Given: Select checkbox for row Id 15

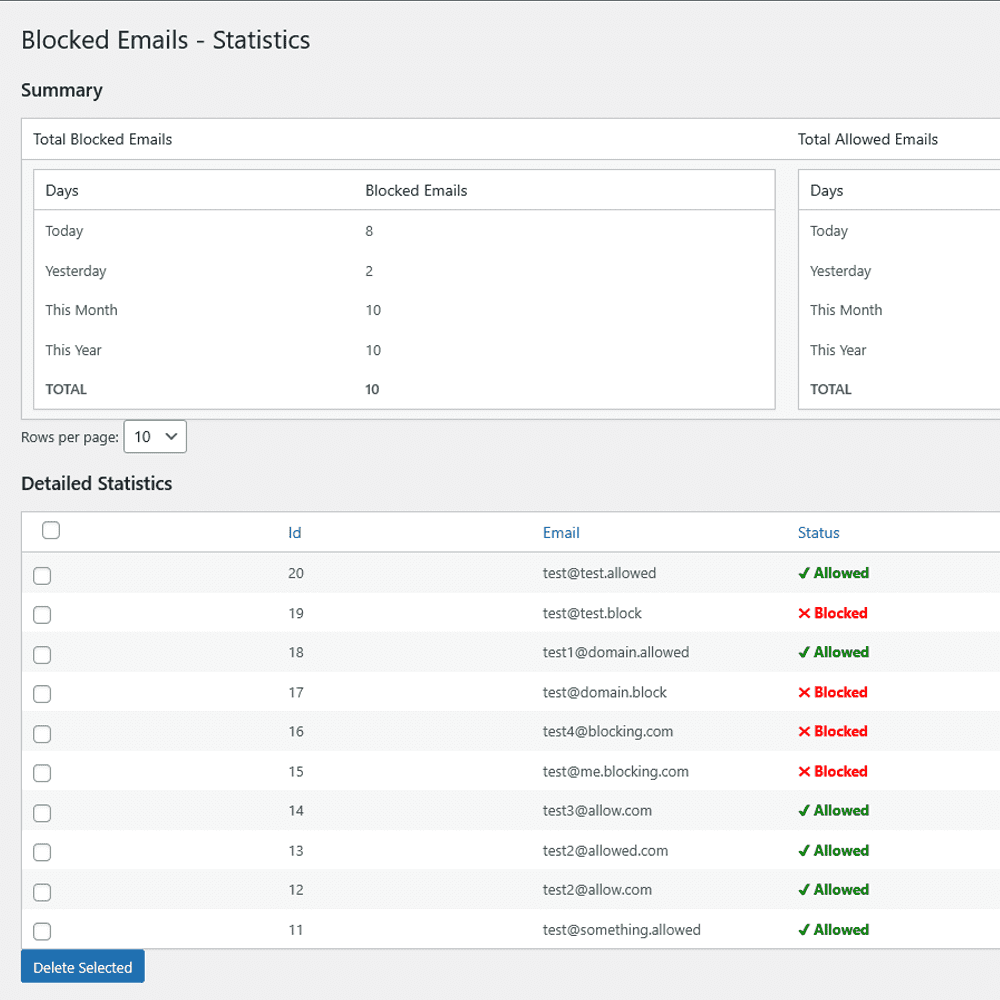Looking at the screenshot, I should click(42, 773).
